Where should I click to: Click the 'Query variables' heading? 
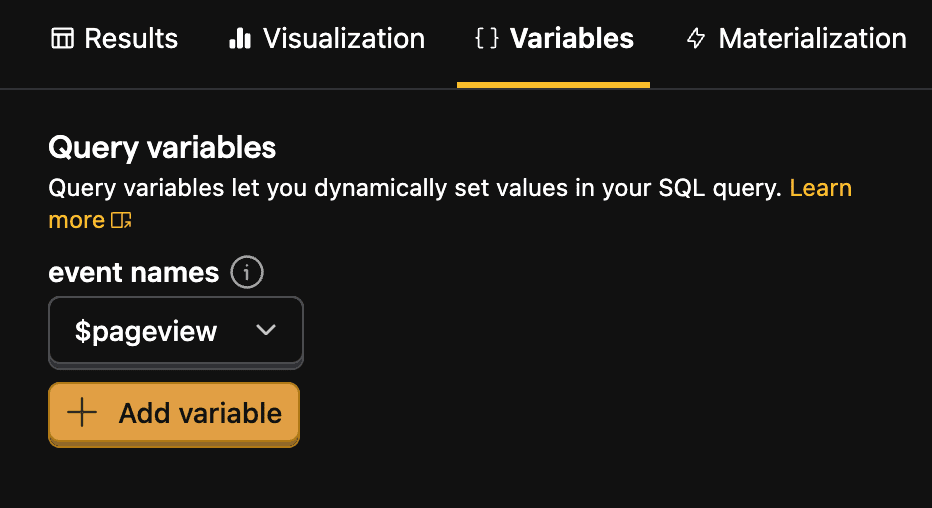point(162,148)
